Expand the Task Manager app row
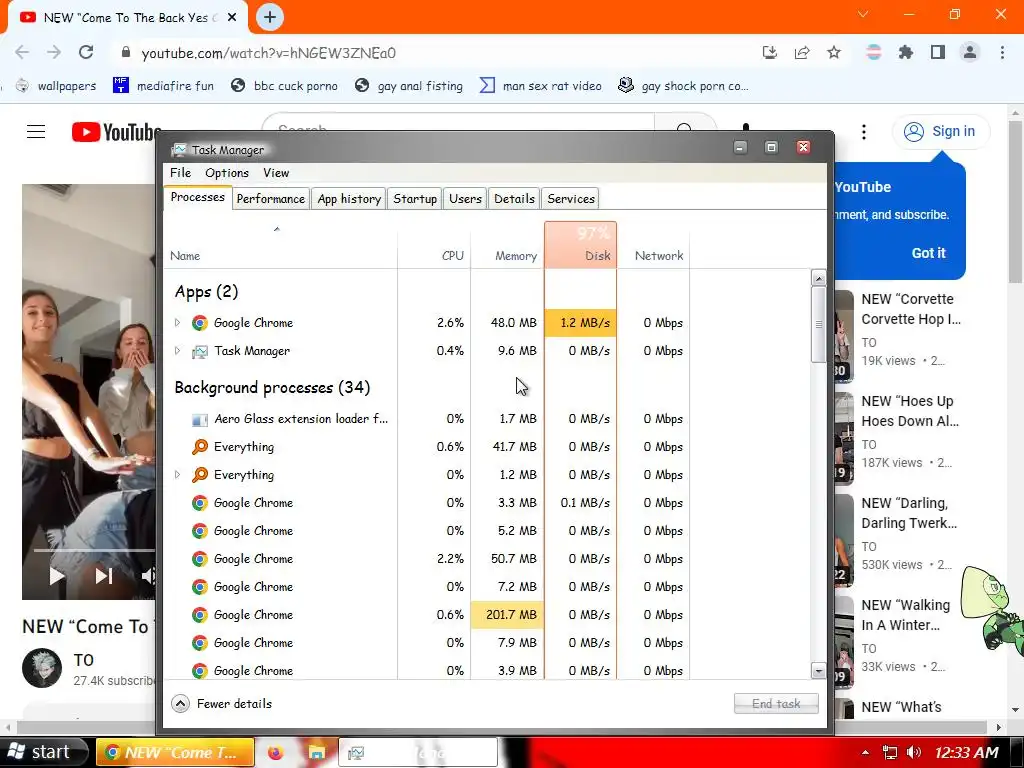 pyautogui.click(x=177, y=351)
